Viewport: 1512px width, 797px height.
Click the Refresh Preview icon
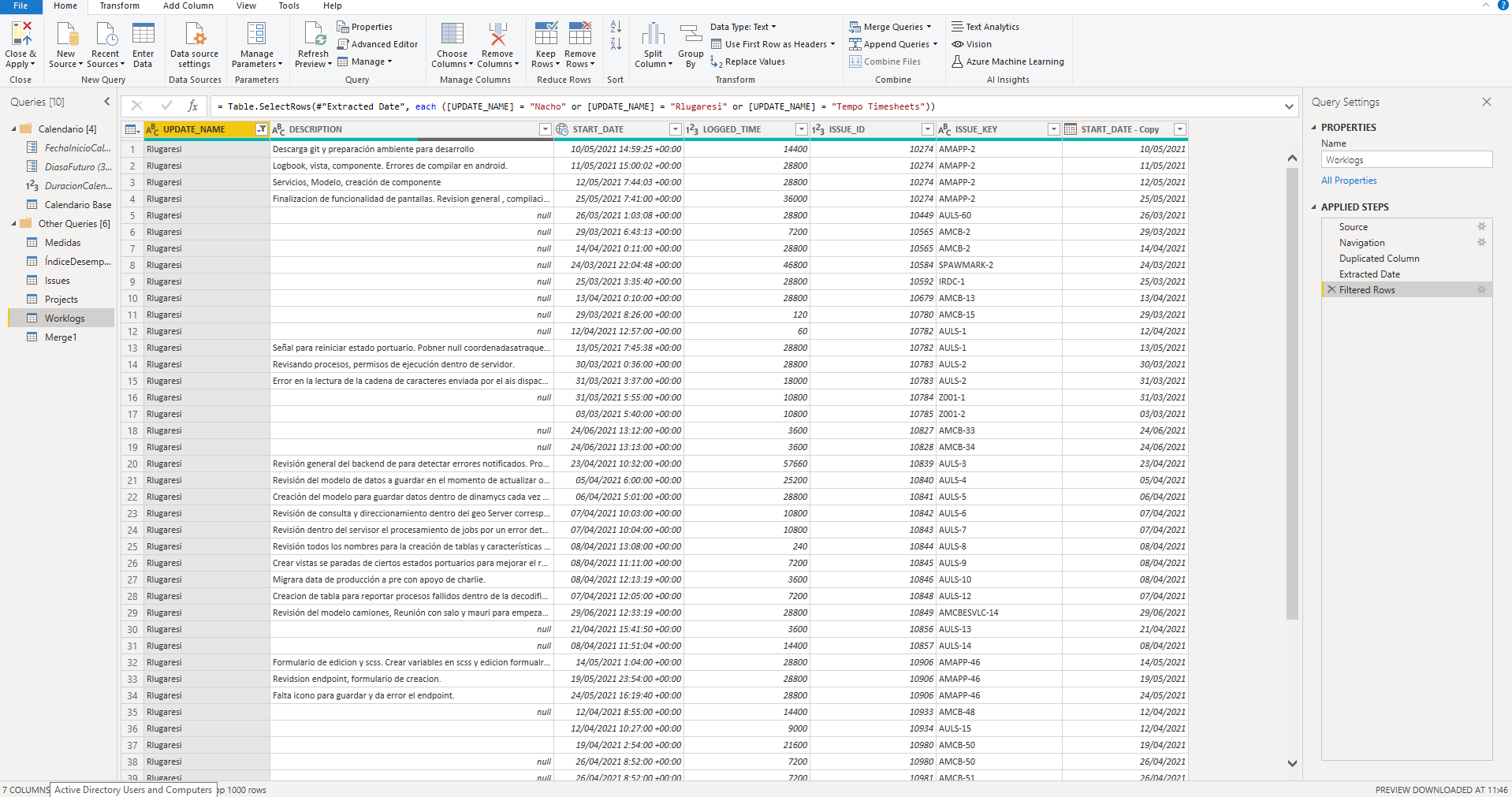point(314,35)
